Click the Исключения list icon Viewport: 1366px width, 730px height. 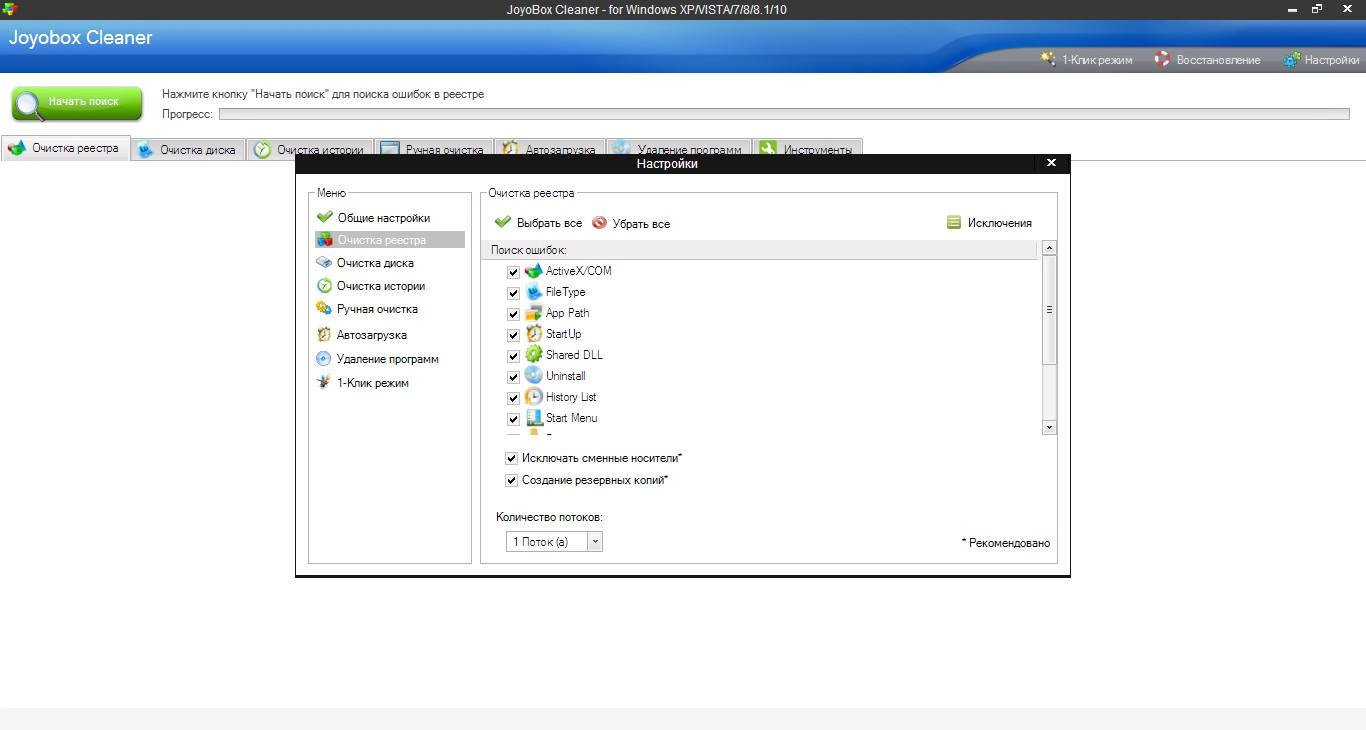click(x=954, y=223)
